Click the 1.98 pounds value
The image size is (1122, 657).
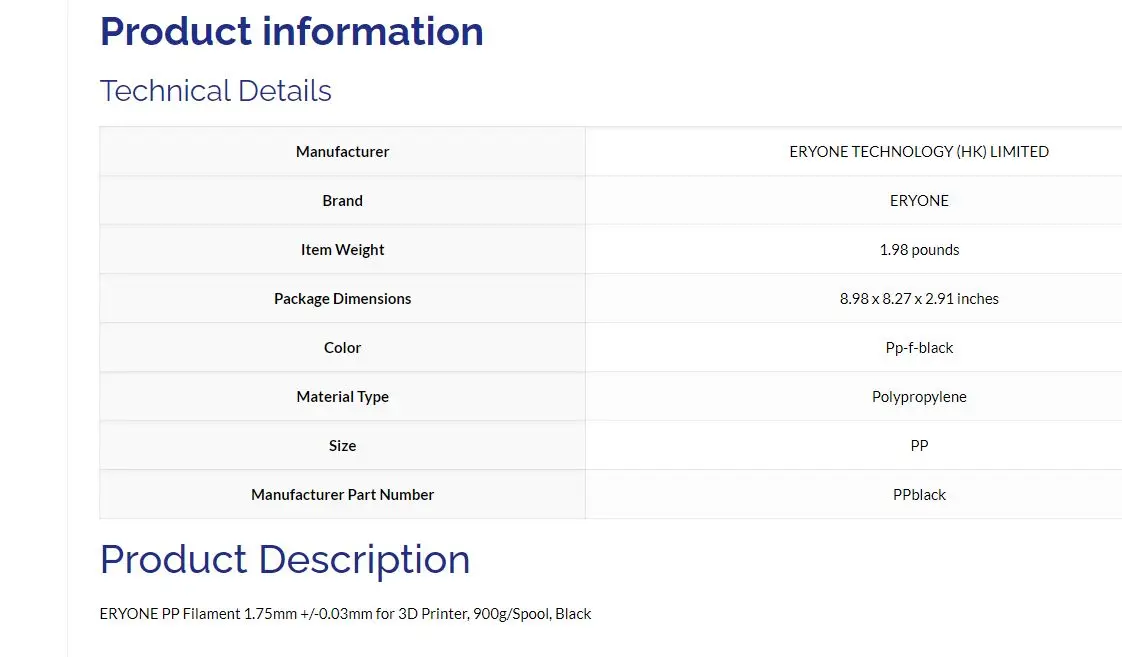(x=919, y=250)
